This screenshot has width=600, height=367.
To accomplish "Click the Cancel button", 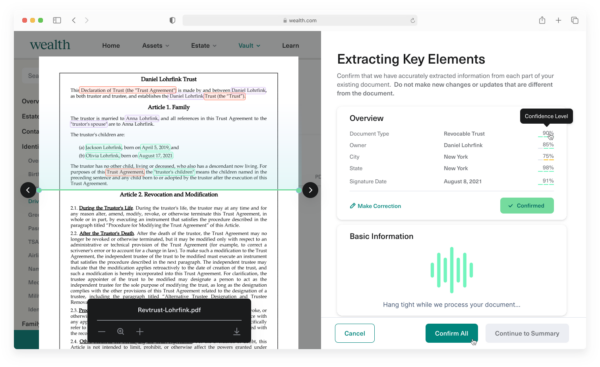I will point(355,333).
